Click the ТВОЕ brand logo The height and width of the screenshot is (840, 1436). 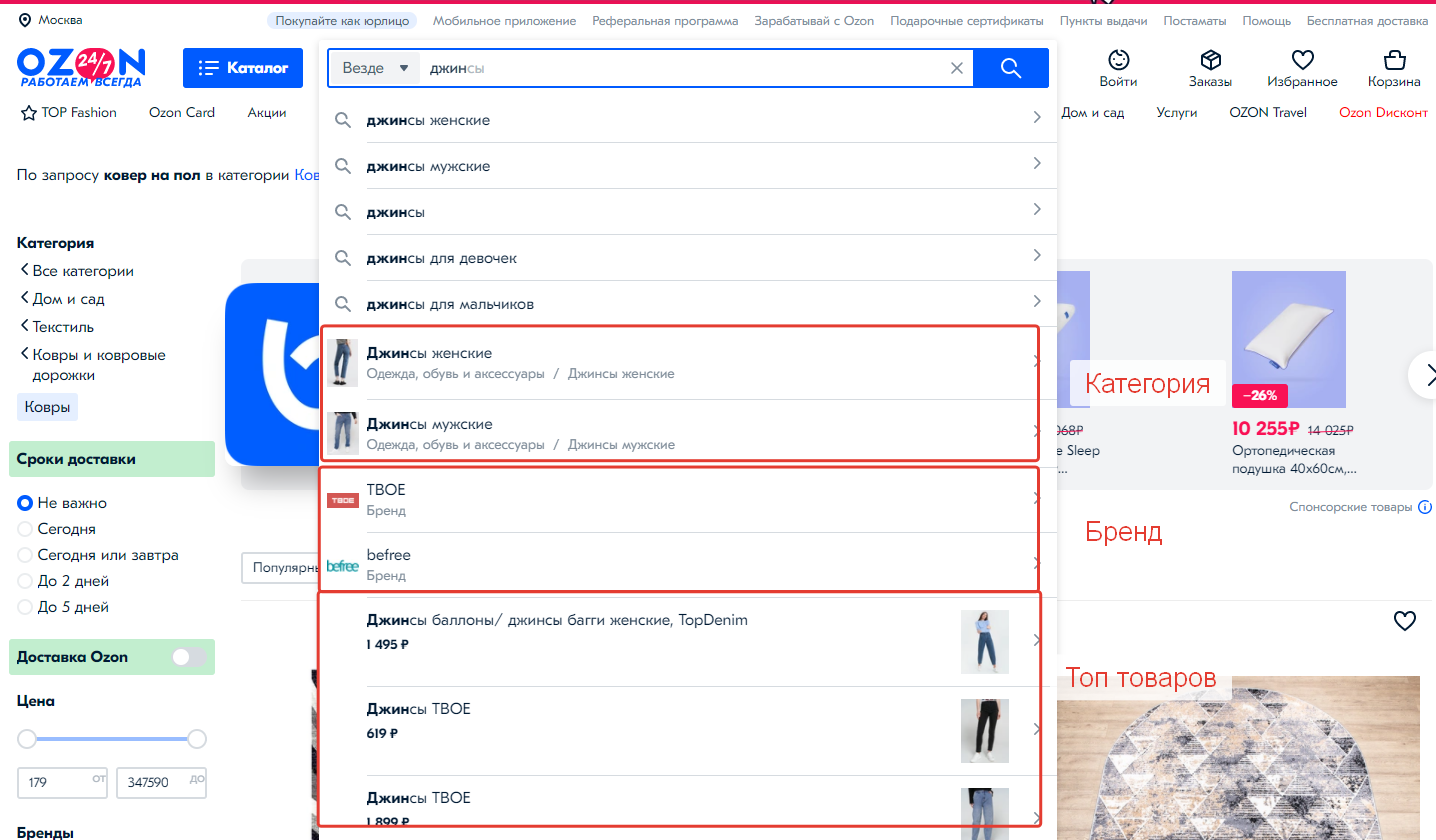coord(343,500)
